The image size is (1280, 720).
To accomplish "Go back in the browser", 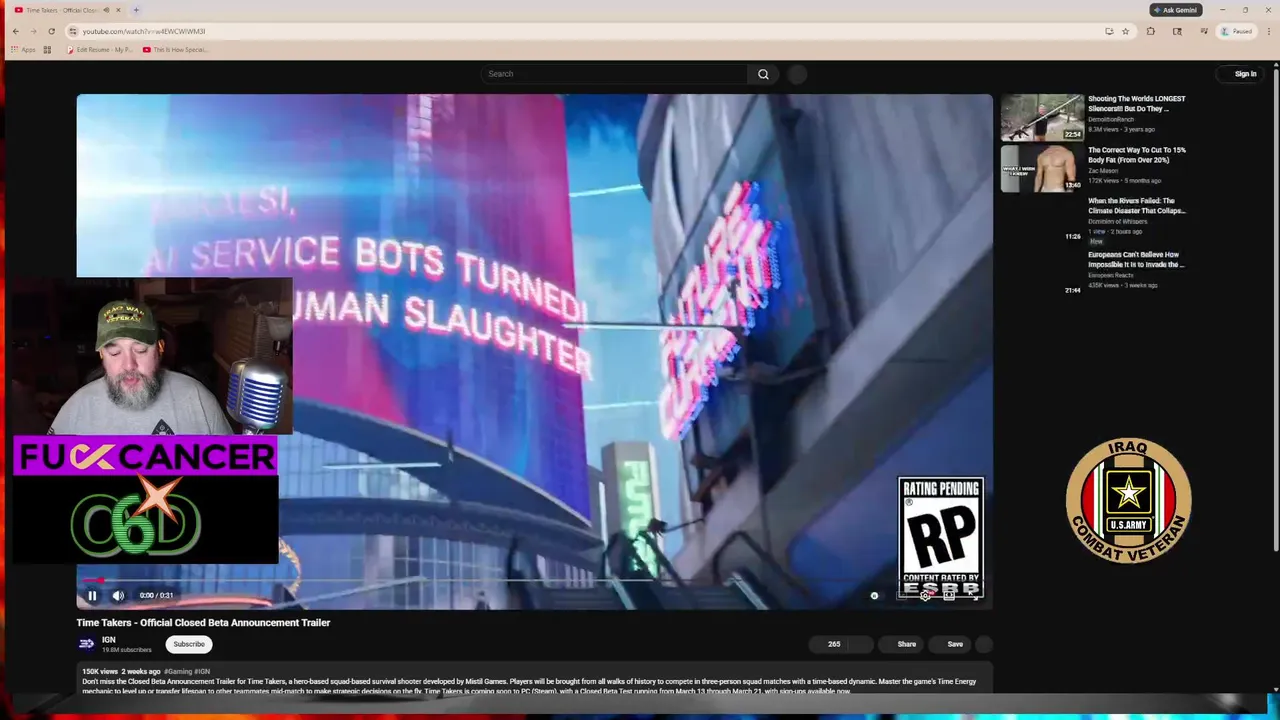I will 15,31.
